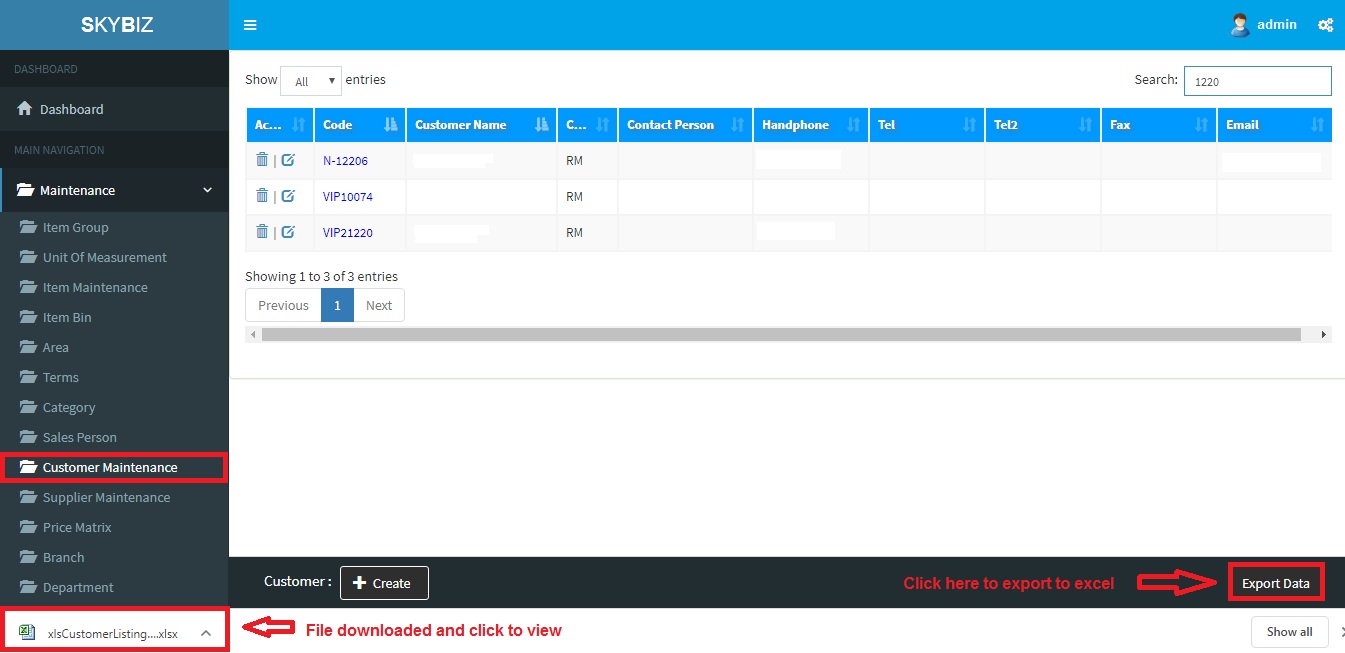Open Customer Maintenance in the sidebar
This screenshot has width=1345, height=653.
(110, 467)
